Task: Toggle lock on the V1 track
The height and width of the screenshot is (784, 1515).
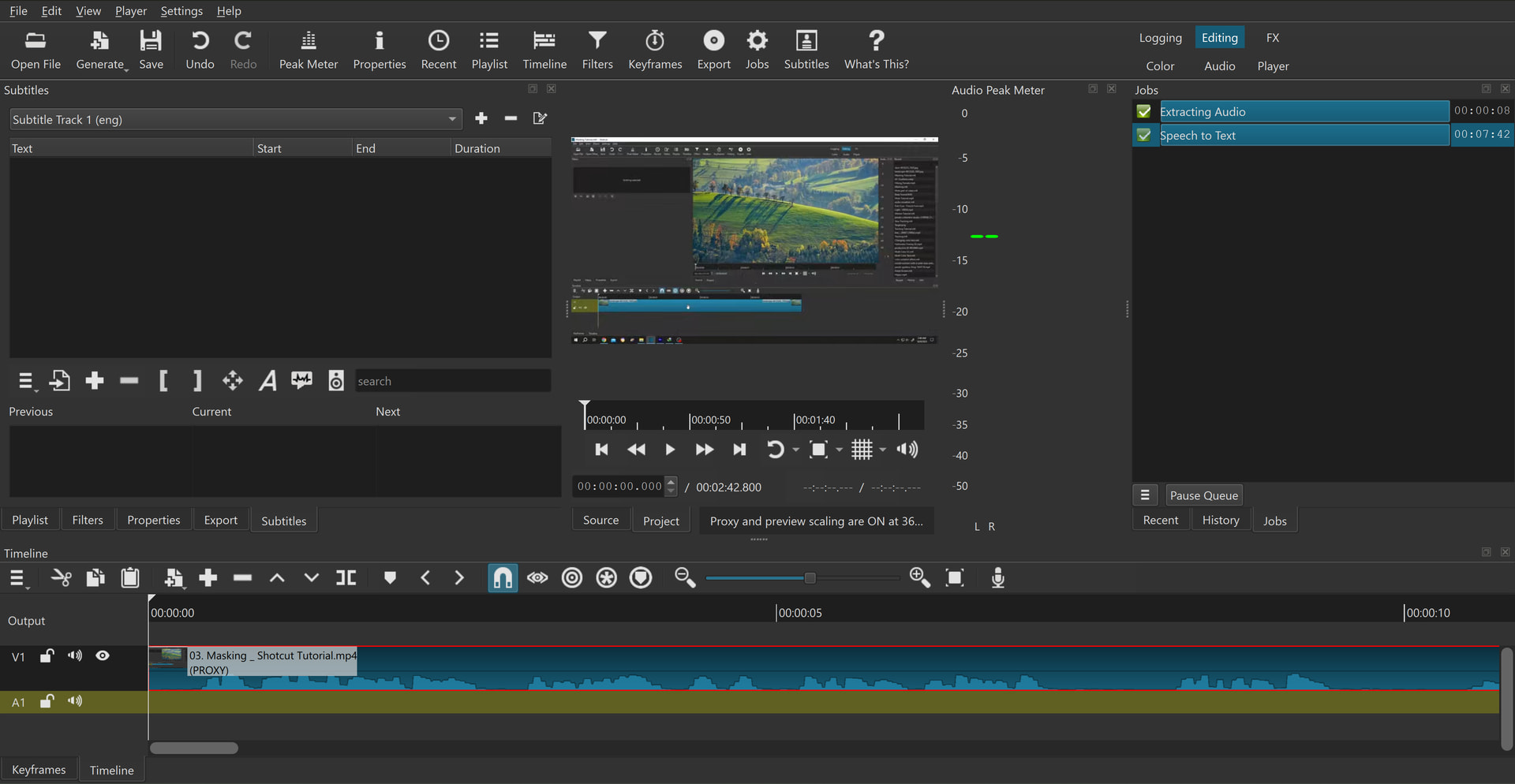Action: (x=47, y=656)
